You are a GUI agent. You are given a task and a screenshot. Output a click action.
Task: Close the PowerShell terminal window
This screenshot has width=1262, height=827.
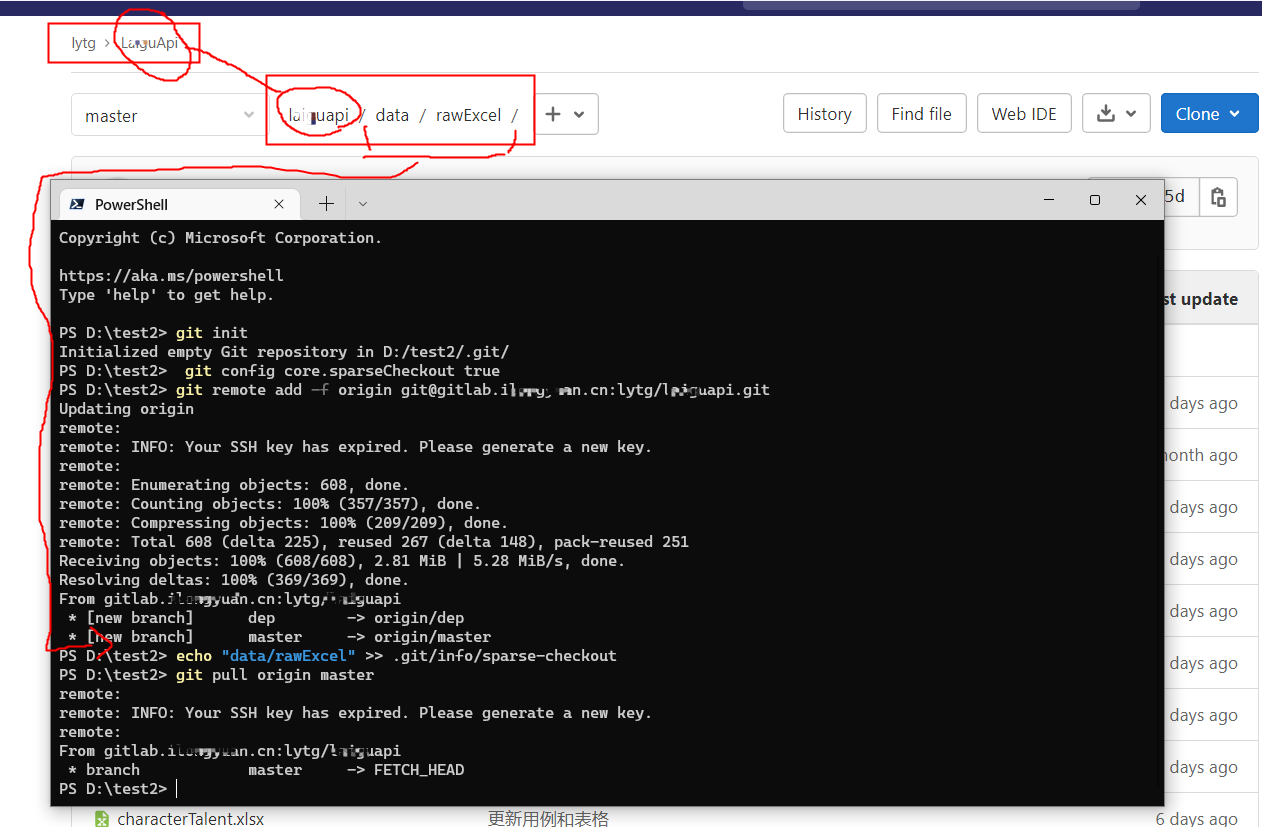1141,200
